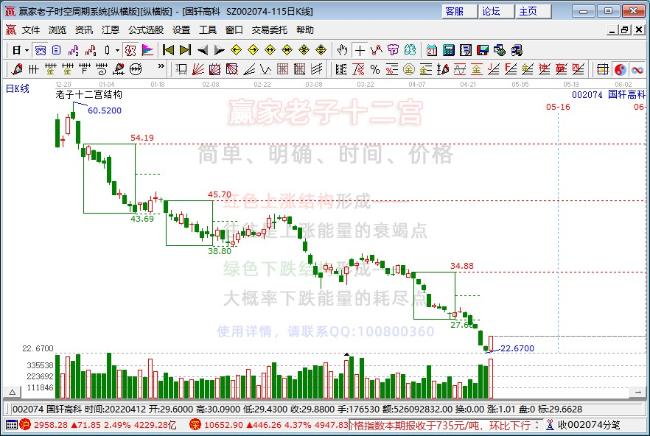Click the 45.70 red price label
The width and height of the screenshot is (650, 436).
click(x=220, y=194)
